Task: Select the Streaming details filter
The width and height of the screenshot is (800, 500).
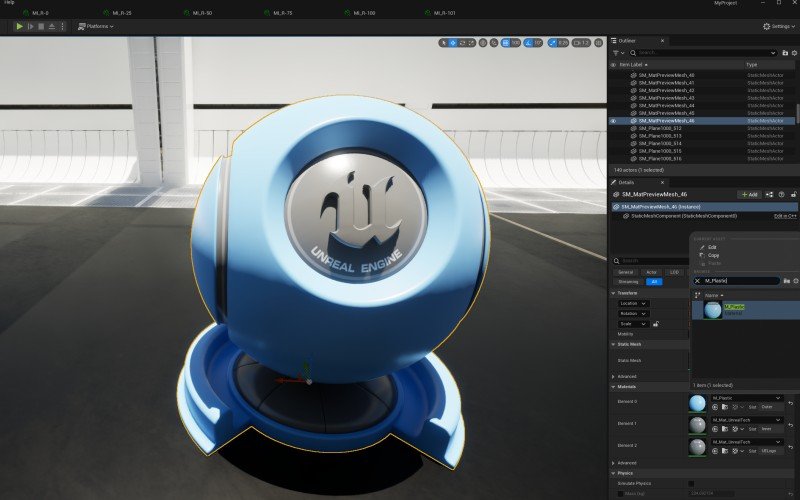Action: pos(628,282)
